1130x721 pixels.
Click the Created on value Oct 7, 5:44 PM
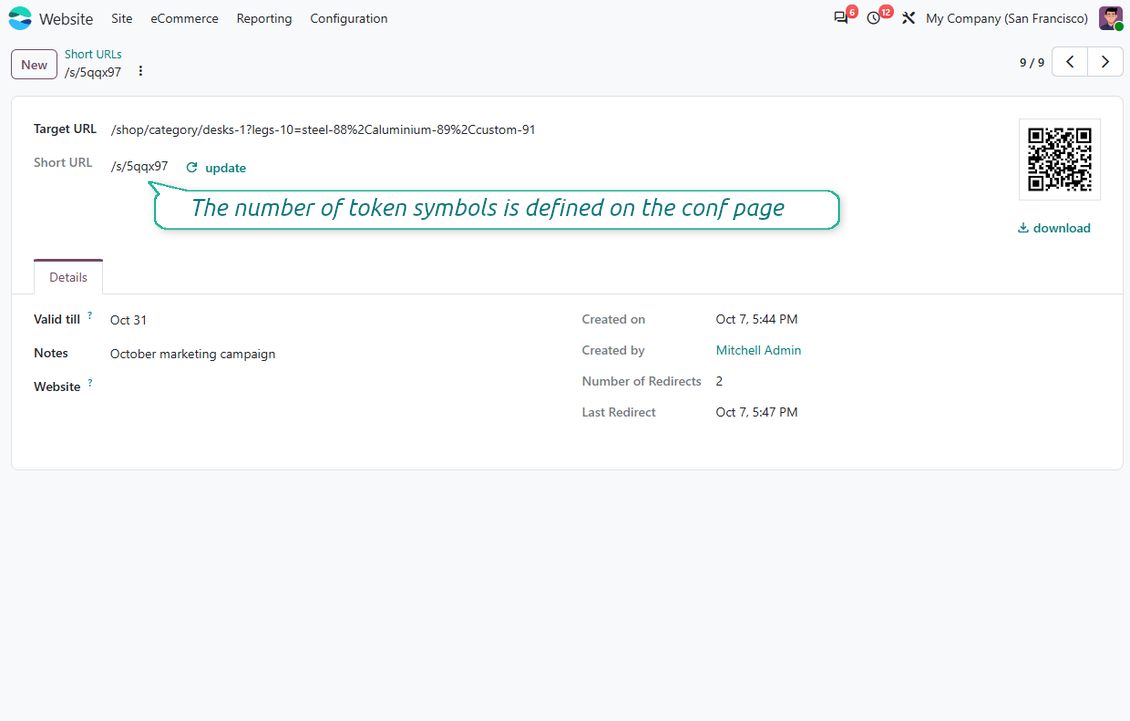click(757, 319)
